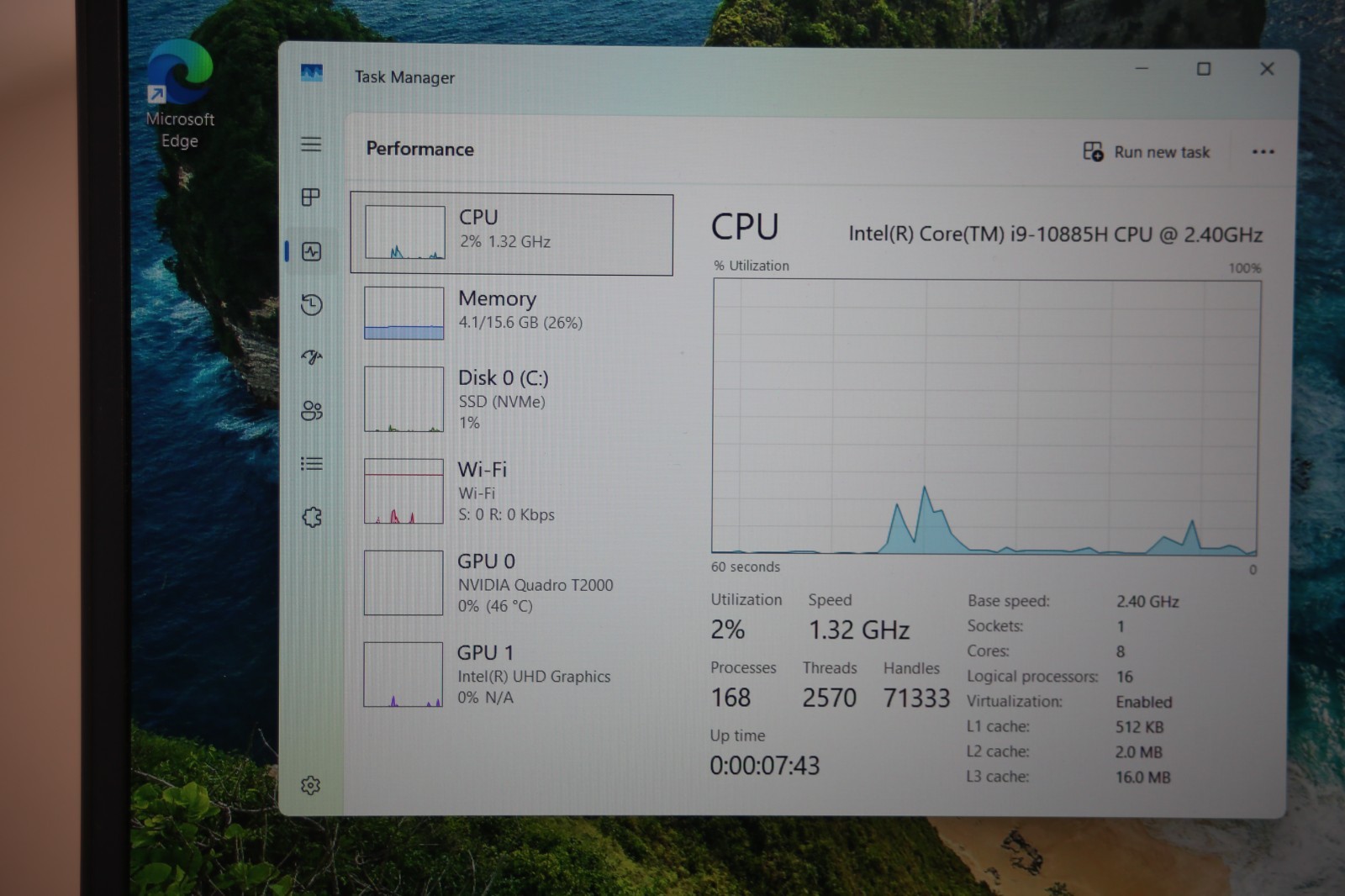Select the Memory performance item
The width and height of the screenshot is (1345, 896).
511,312
